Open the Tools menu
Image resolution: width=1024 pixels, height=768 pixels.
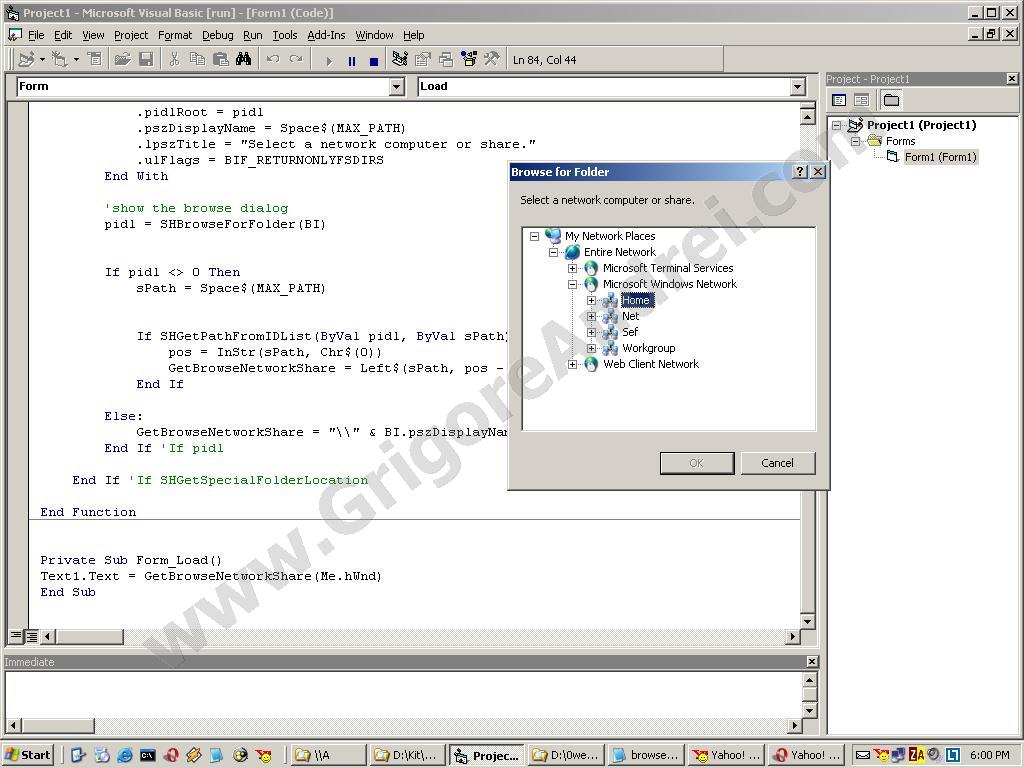click(285, 35)
